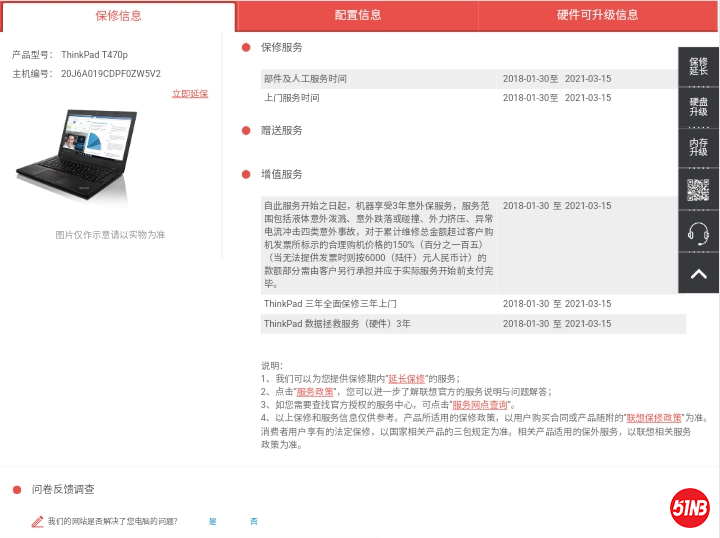Follow the 延长保修 link in notes
Screen dimensions: 720x538
406,379
